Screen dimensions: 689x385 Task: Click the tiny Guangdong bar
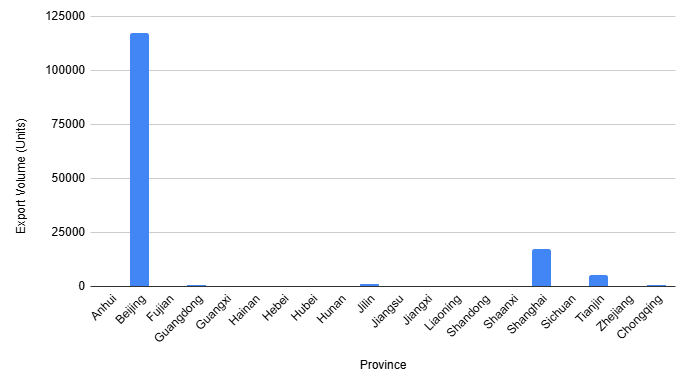tap(196, 286)
